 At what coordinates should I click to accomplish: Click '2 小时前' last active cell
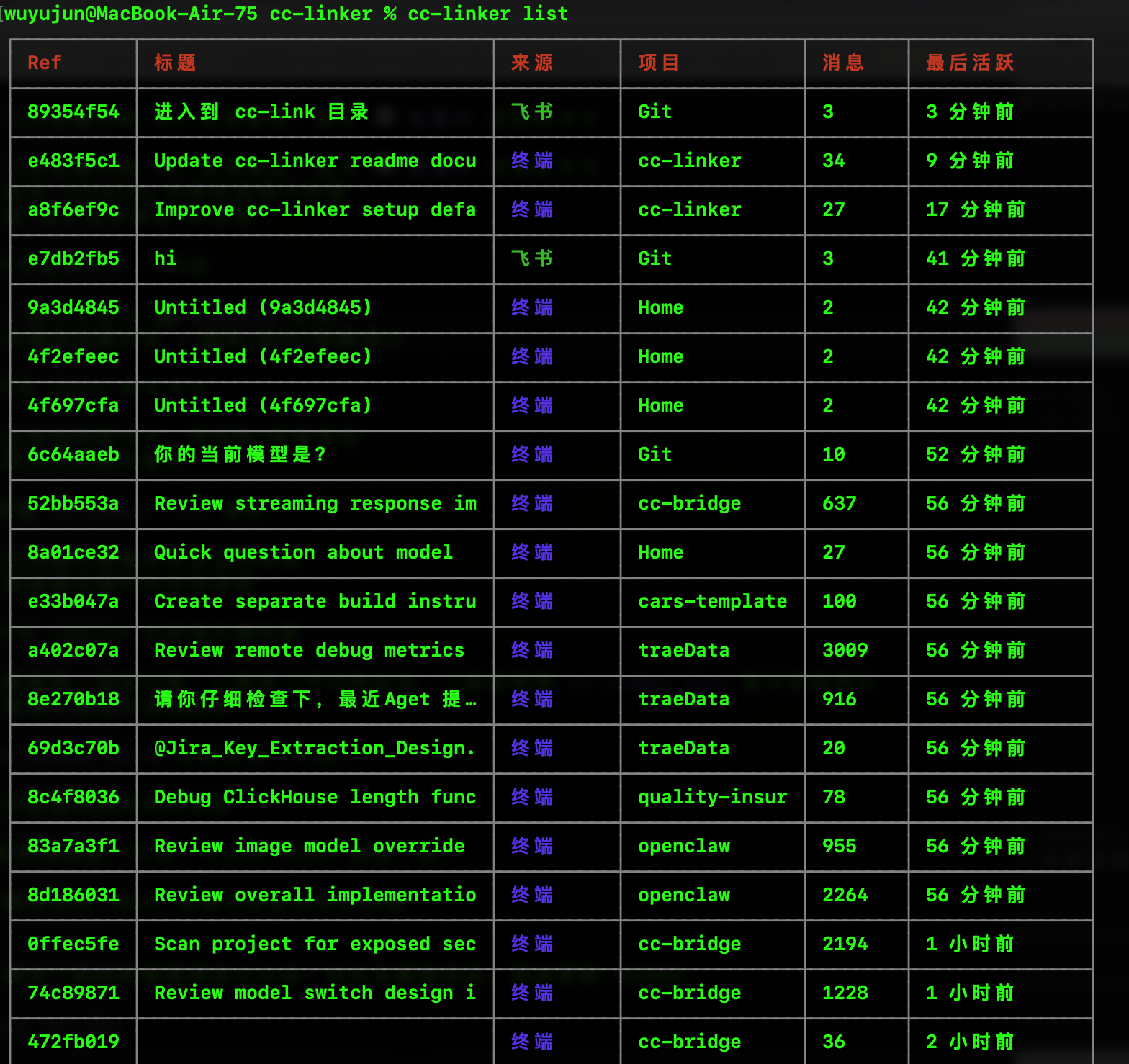[x=970, y=1042]
